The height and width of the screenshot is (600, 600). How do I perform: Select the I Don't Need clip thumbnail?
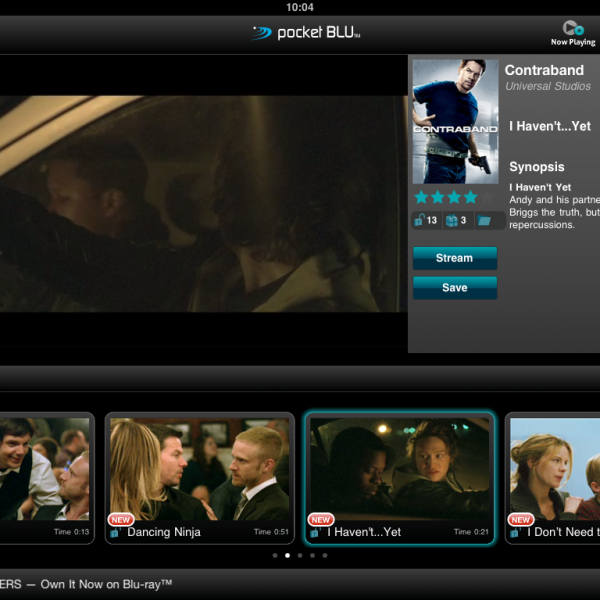(x=555, y=470)
